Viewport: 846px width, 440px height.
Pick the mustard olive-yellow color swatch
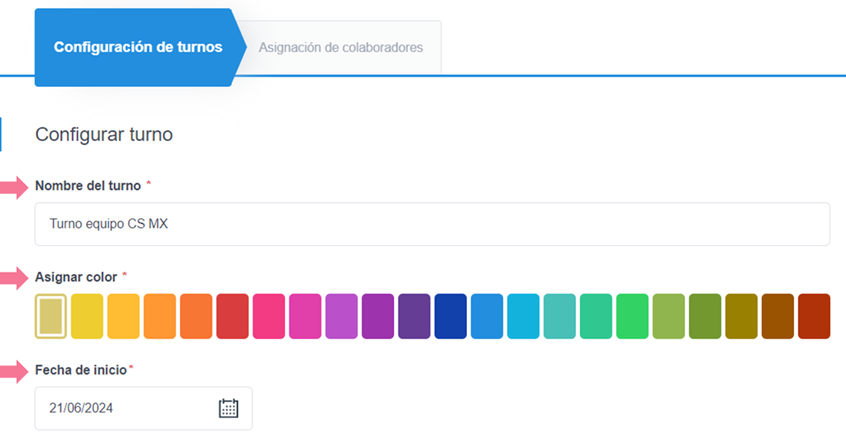pos(741,316)
